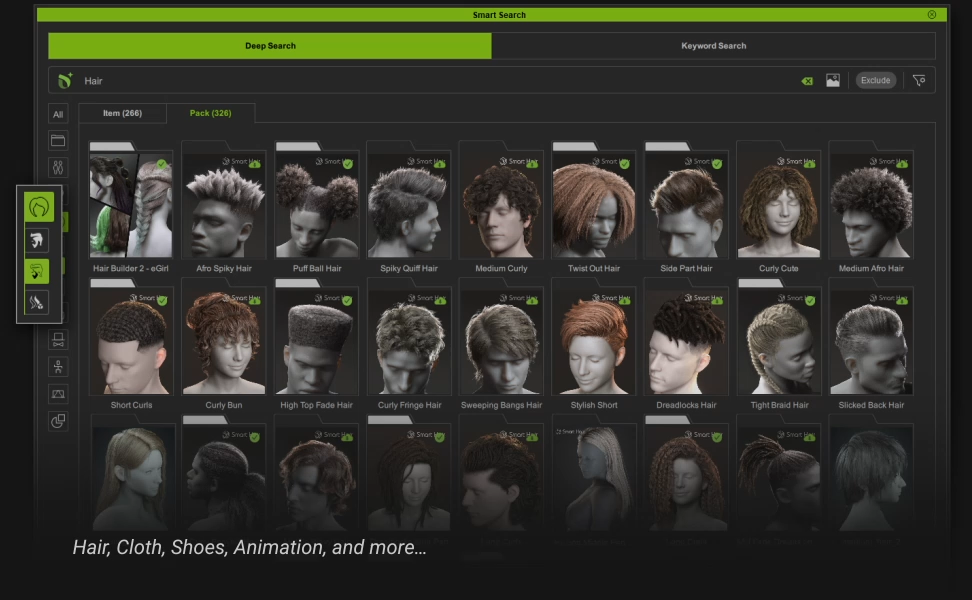Select the second hair tool icon in the flyout
The image size is (972, 600).
click(38, 240)
